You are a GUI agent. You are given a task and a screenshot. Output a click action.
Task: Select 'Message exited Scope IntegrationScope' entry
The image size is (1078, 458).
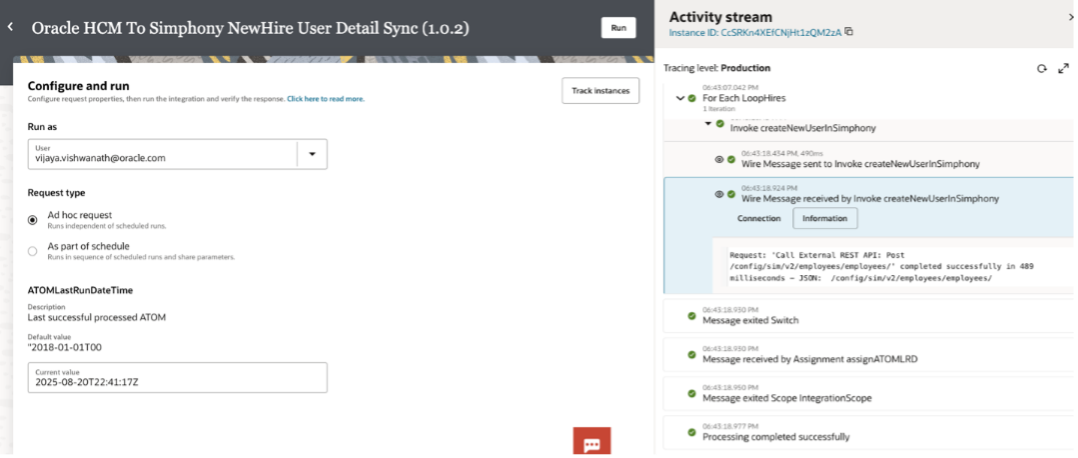(x=868, y=393)
